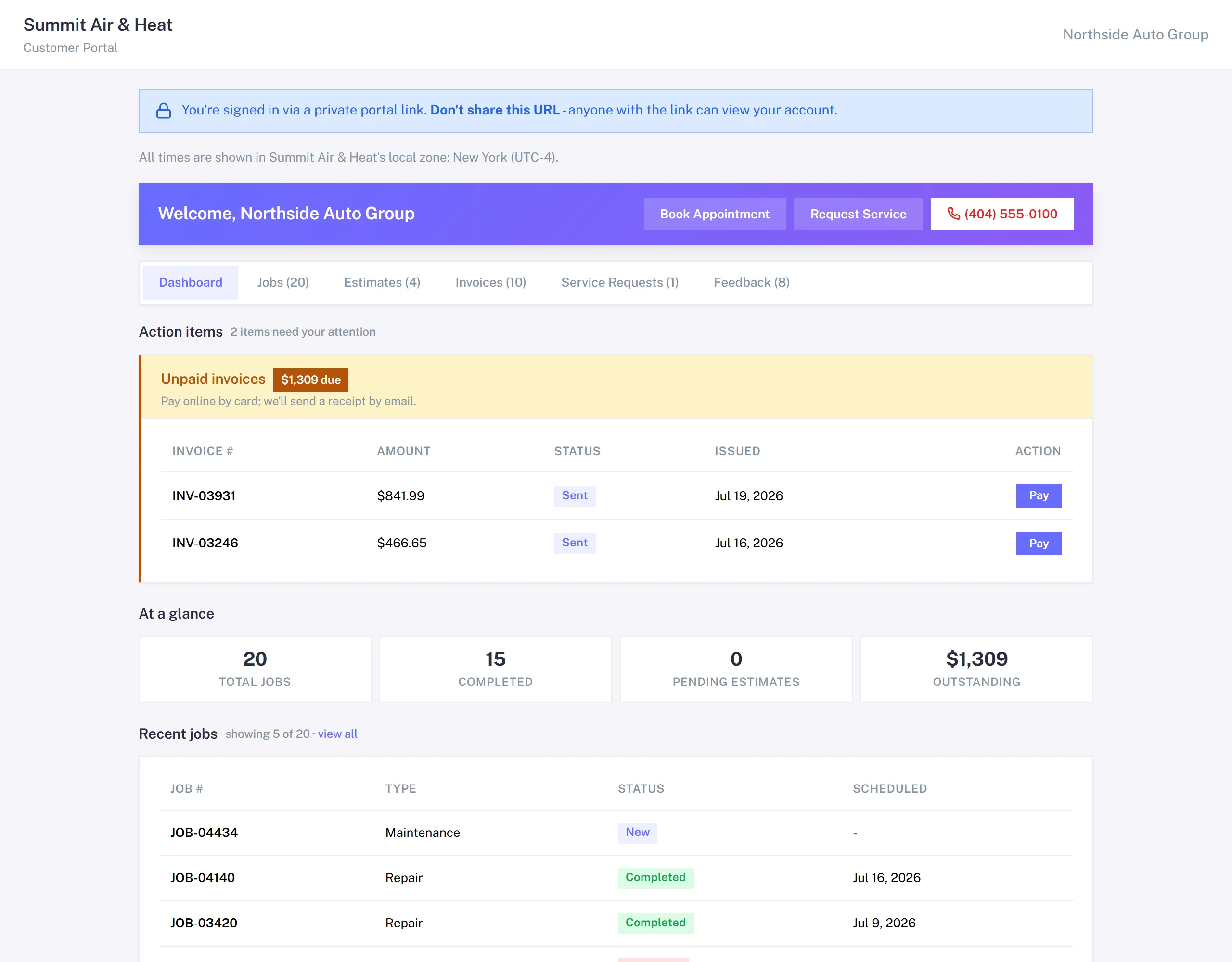This screenshot has height=962, width=1232.
Task: Switch to the Jobs (20) tab
Action: pos(282,282)
